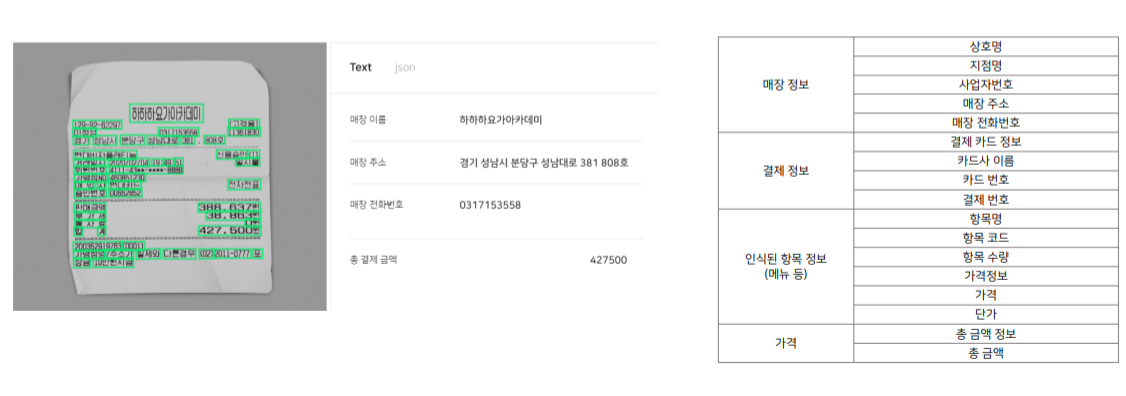Click the 388,637 amount box on receipt
Screen dimensions: 1126x396
pos(228,207)
